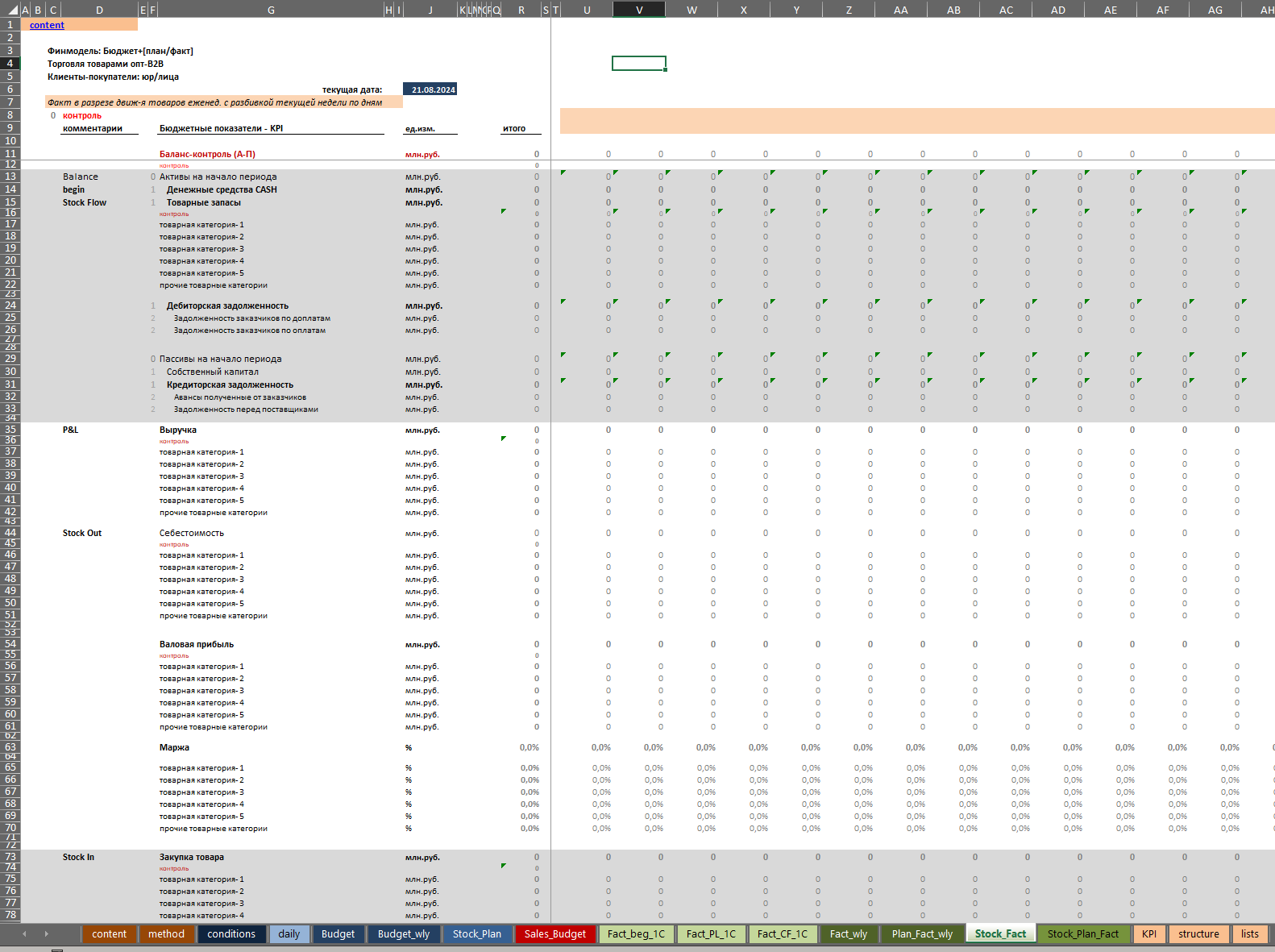Select the KPI sheet tab
This screenshot has height=952, width=1275.
click(x=1149, y=934)
